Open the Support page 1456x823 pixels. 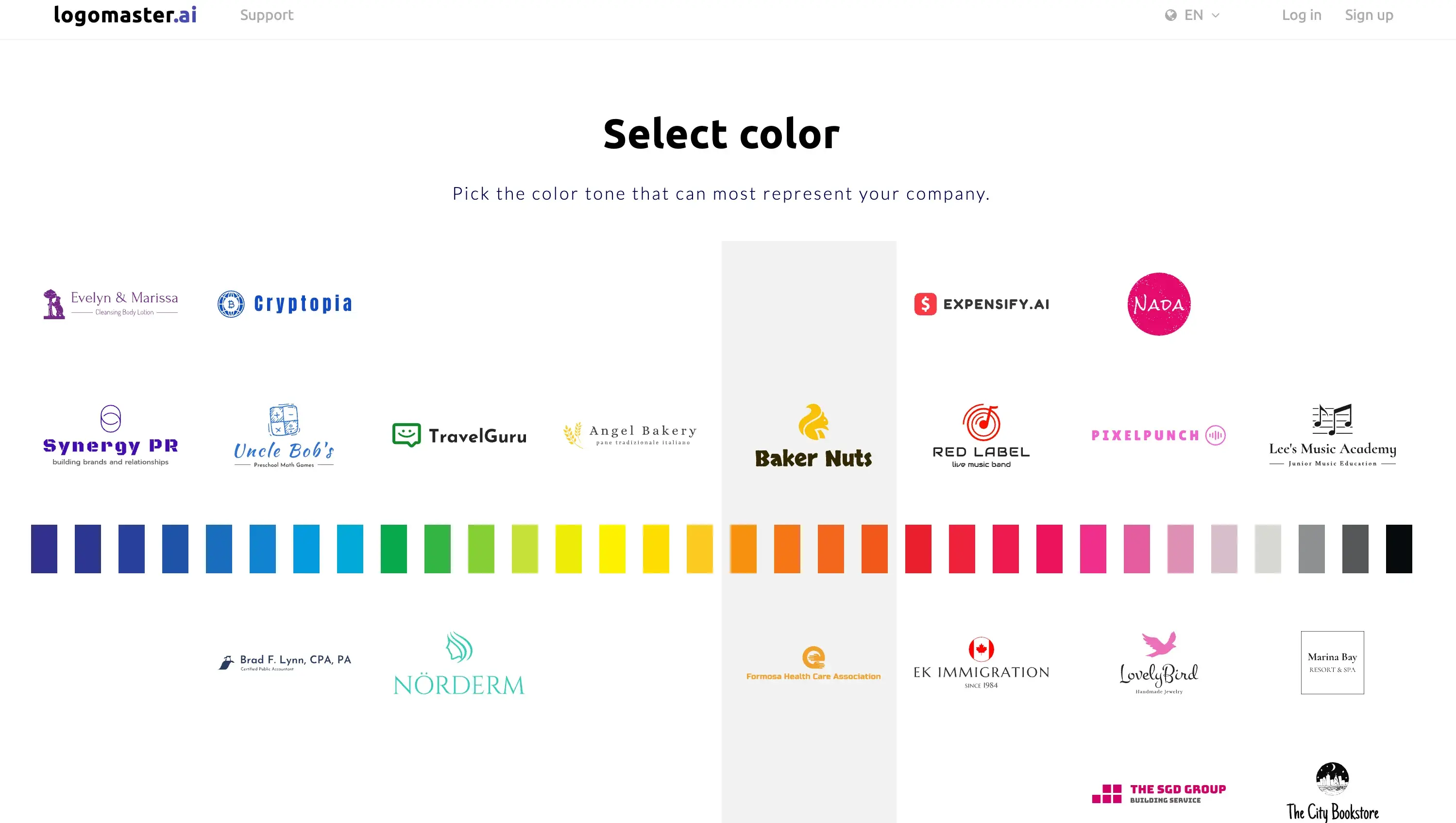266,15
